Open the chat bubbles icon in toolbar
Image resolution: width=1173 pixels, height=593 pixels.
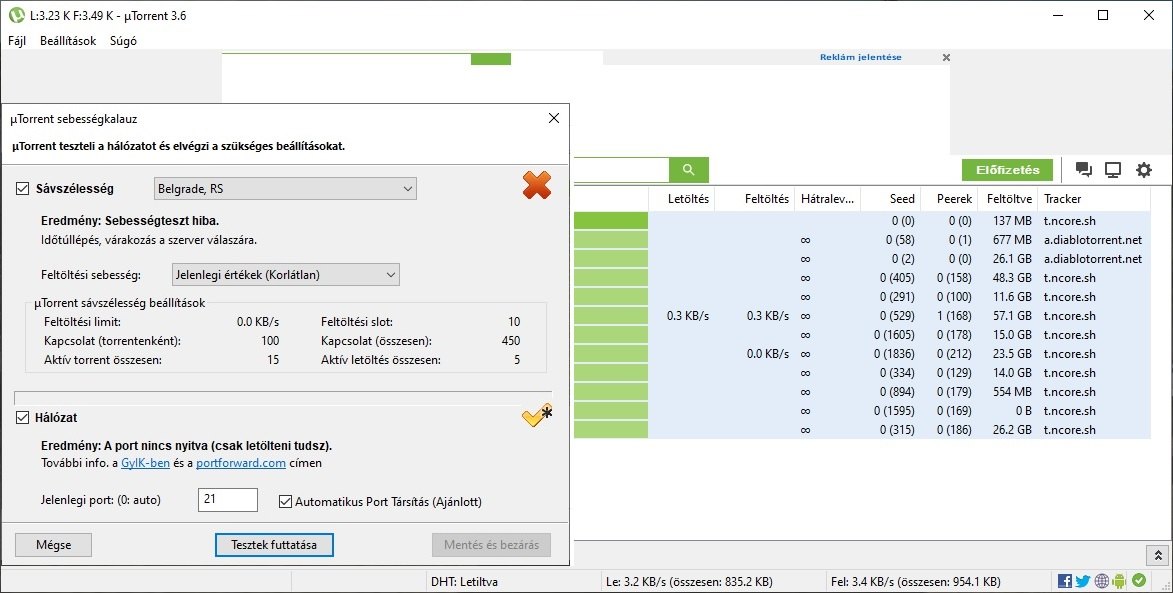1083,170
